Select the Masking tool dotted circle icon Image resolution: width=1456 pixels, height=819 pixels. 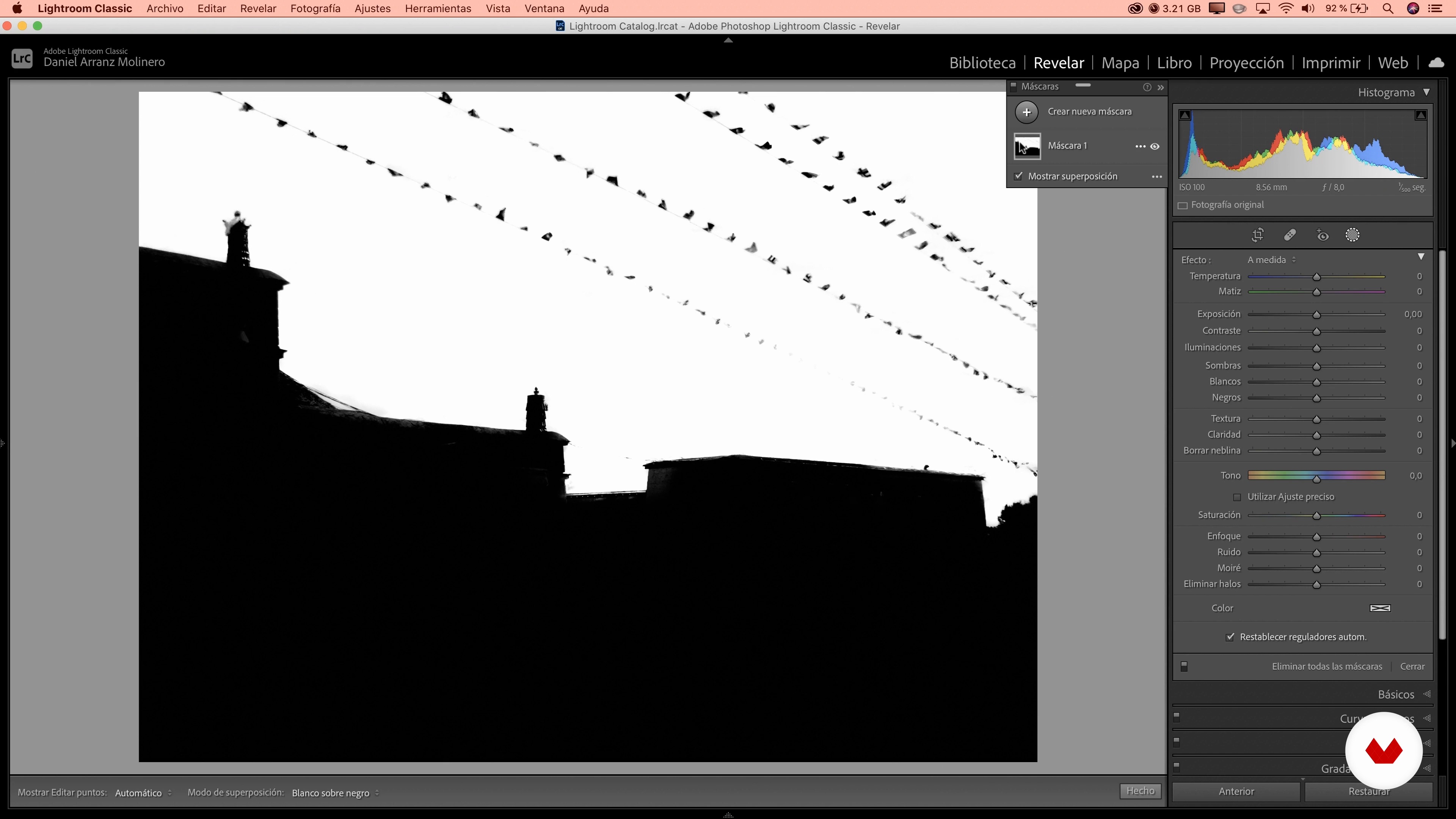pyautogui.click(x=1352, y=235)
